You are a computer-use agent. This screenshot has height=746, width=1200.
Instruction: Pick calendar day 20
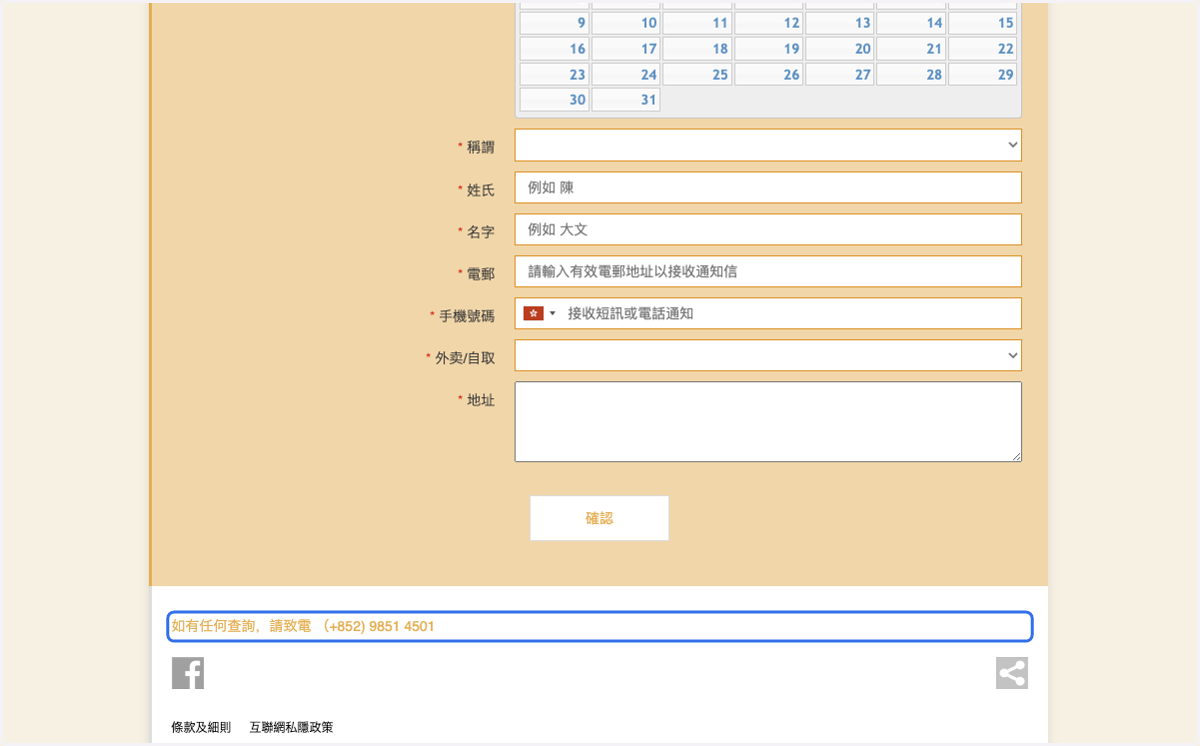839,49
